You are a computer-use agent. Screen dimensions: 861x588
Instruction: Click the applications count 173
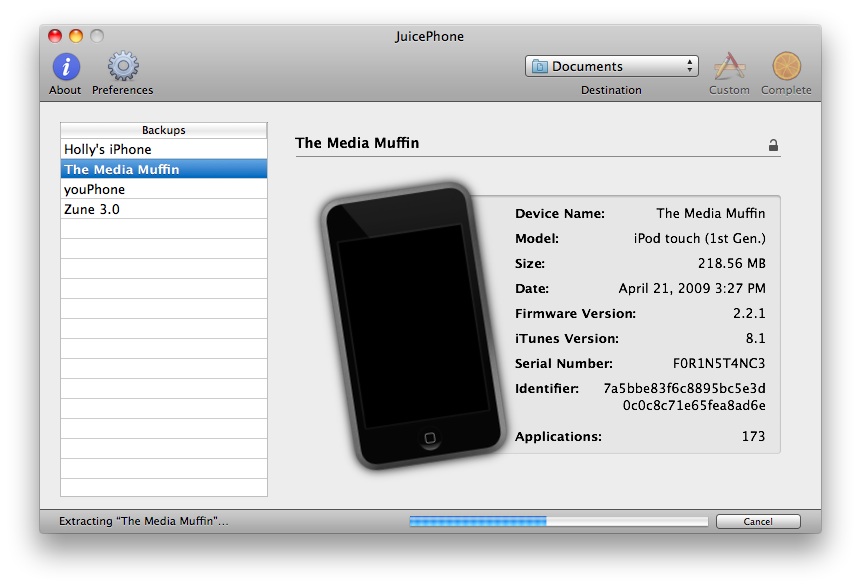pyautogui.click(x=753, y=436)
